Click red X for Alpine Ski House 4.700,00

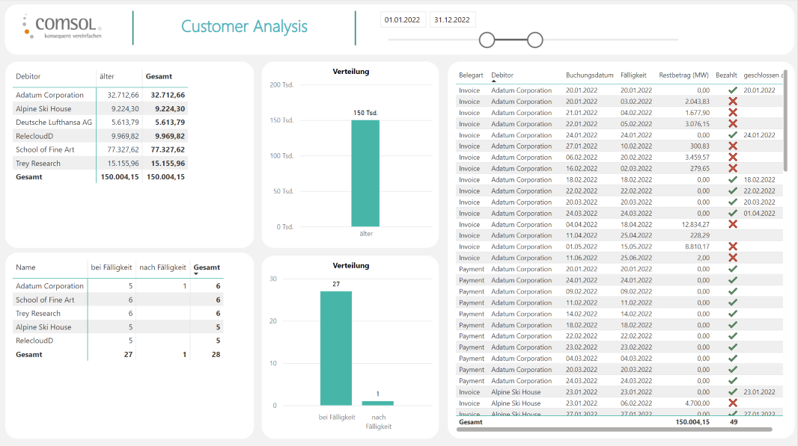(733, 403)
